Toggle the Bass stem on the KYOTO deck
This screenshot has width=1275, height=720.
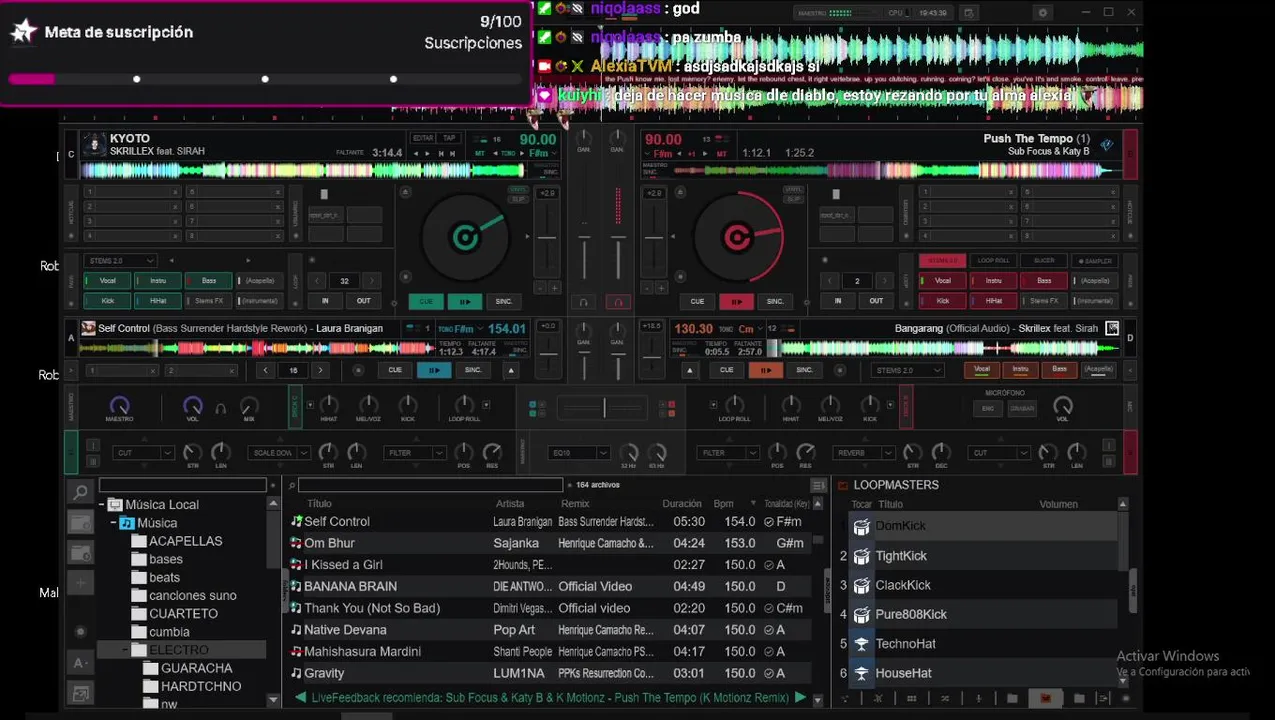208,281
